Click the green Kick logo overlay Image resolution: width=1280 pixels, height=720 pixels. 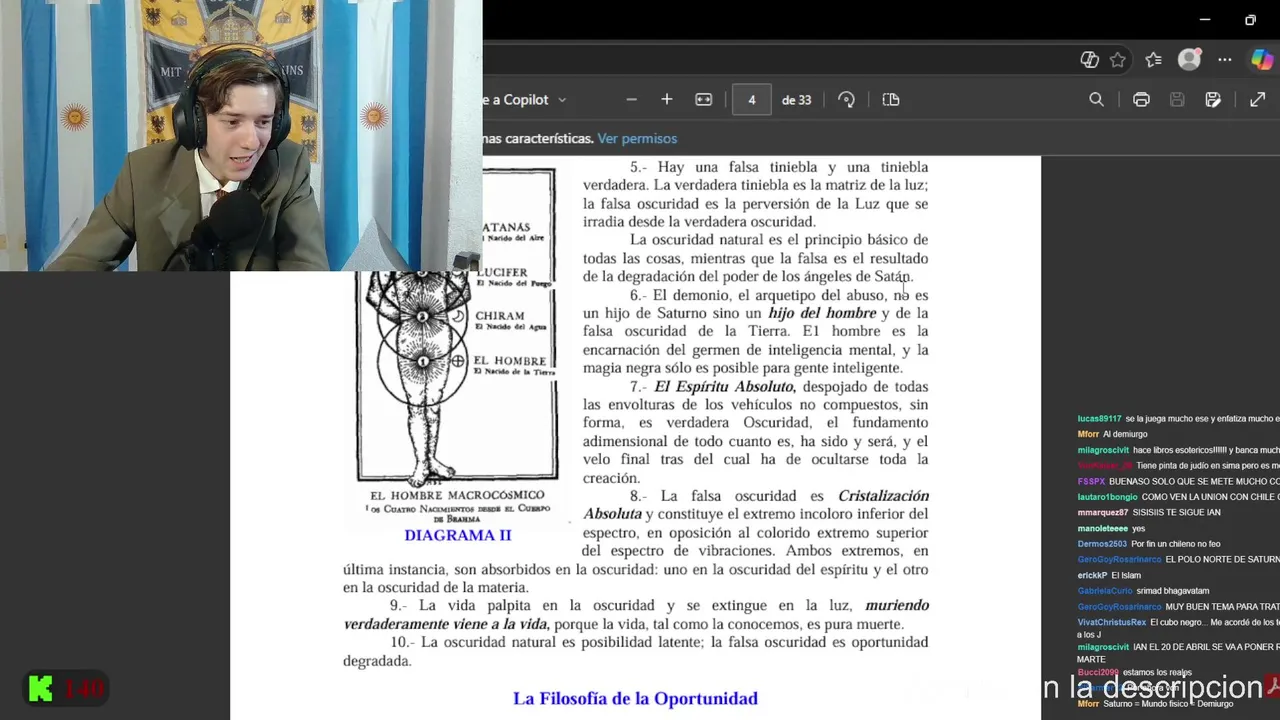coord(40,688)
